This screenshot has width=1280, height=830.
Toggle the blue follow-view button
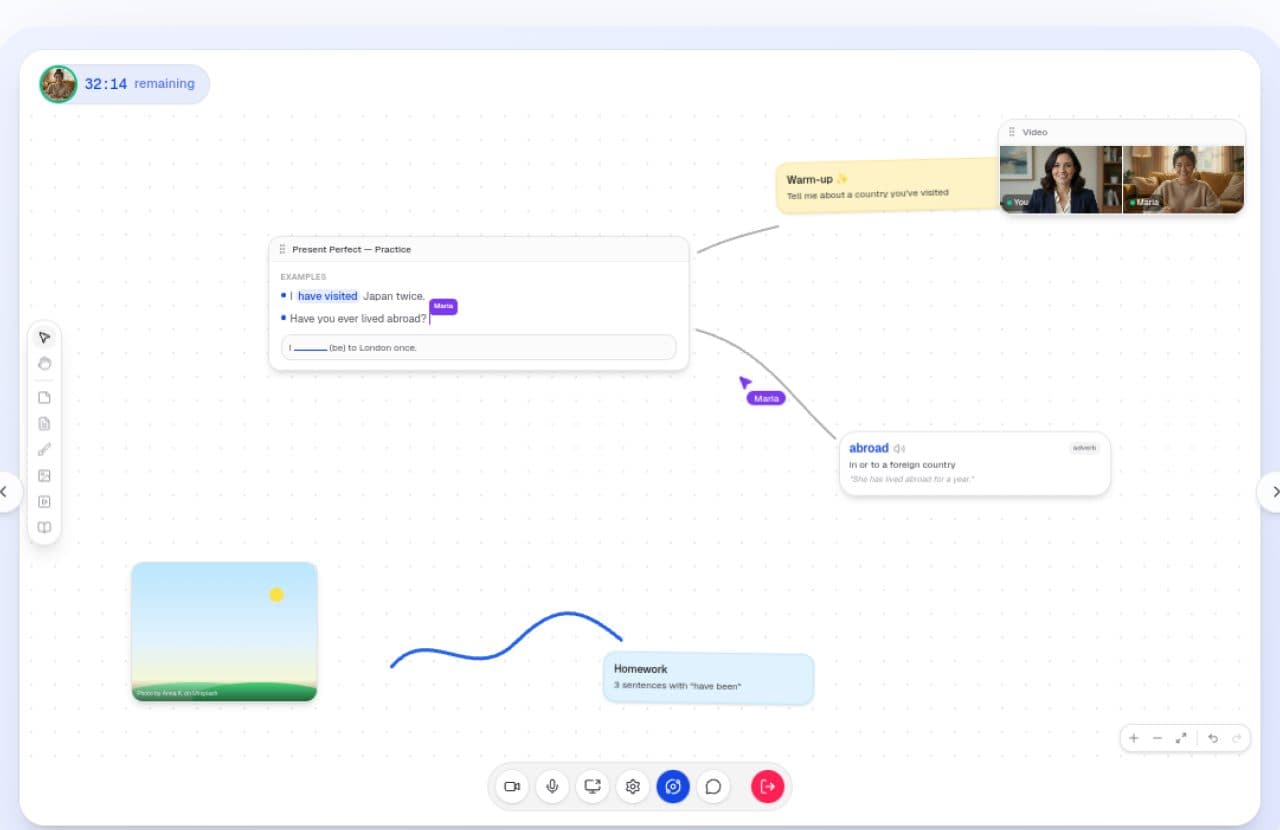673,787
